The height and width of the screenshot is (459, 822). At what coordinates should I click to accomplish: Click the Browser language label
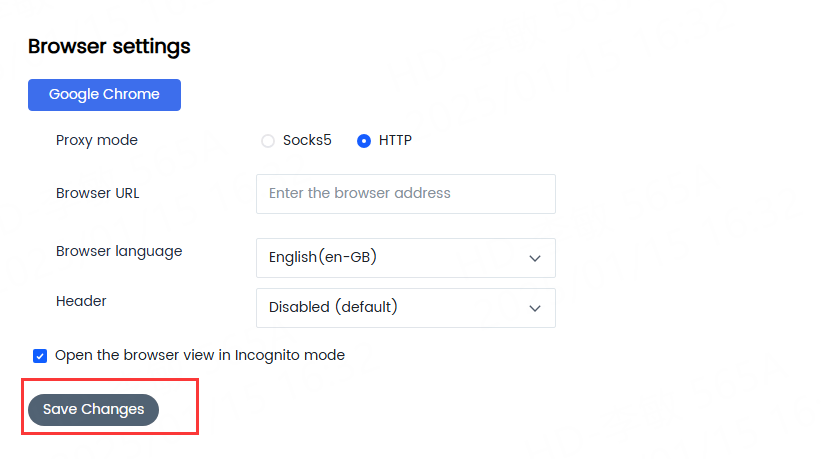pos(119,251)
